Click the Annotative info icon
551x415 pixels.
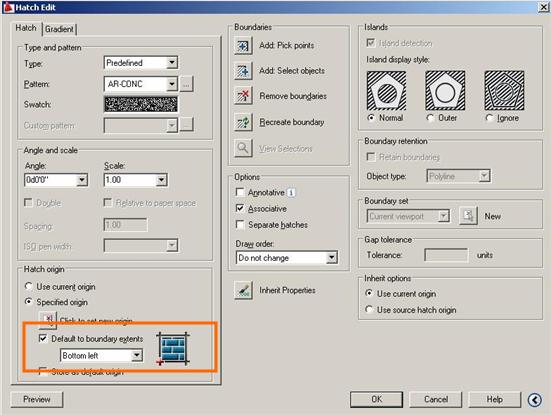[x=291, y=193]
